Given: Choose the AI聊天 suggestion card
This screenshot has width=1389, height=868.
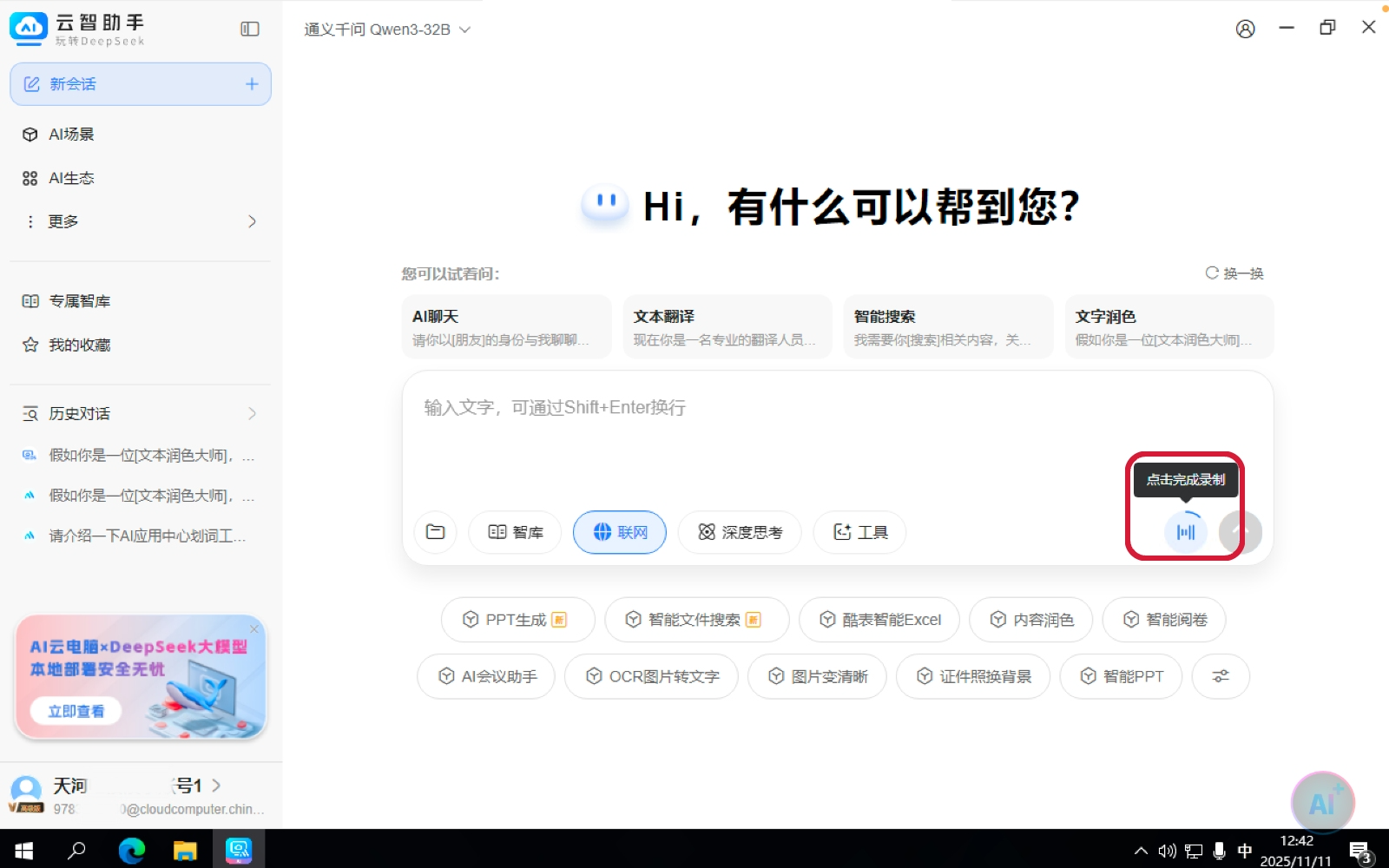Looking at the screenshot, I should point(507,326).
